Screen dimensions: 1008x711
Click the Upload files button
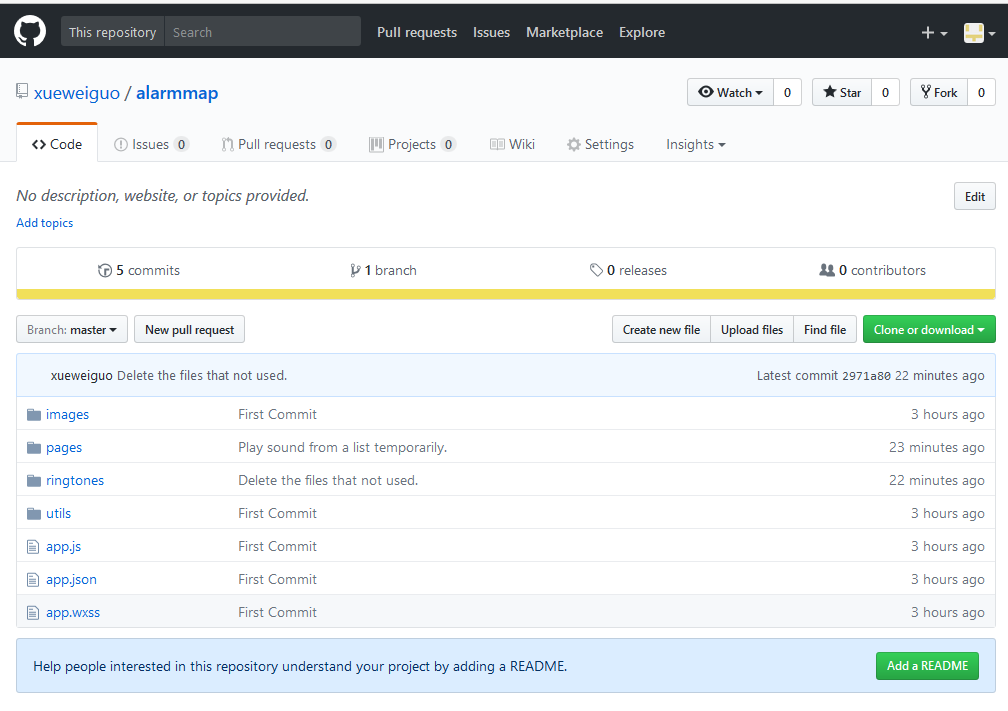click(x=752, y=329)
